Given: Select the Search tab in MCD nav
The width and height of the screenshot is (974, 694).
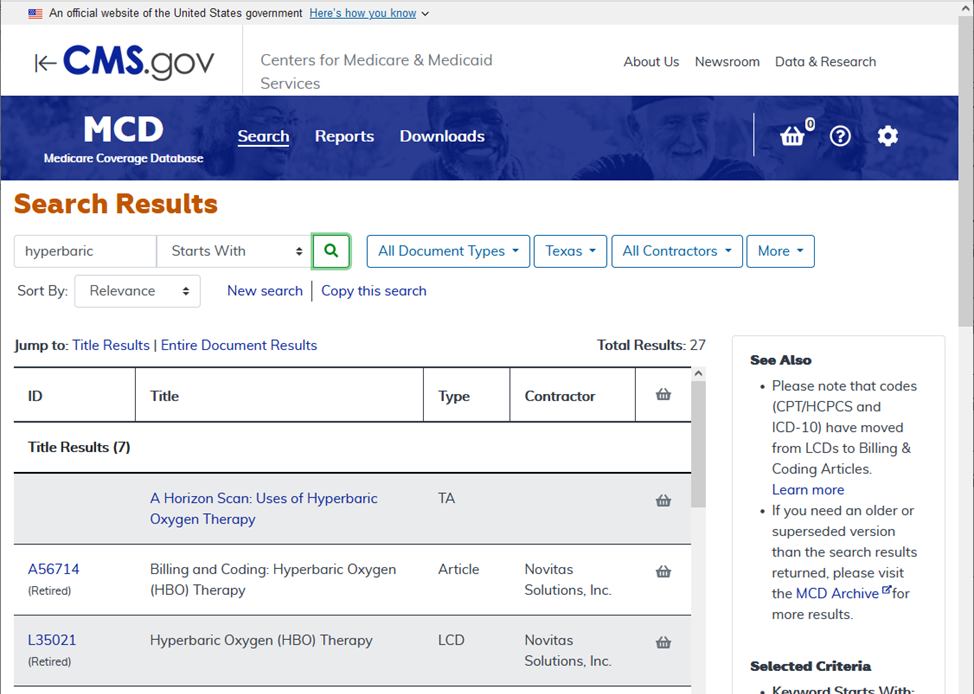Looking at the screenshot, I should point(263,136).
